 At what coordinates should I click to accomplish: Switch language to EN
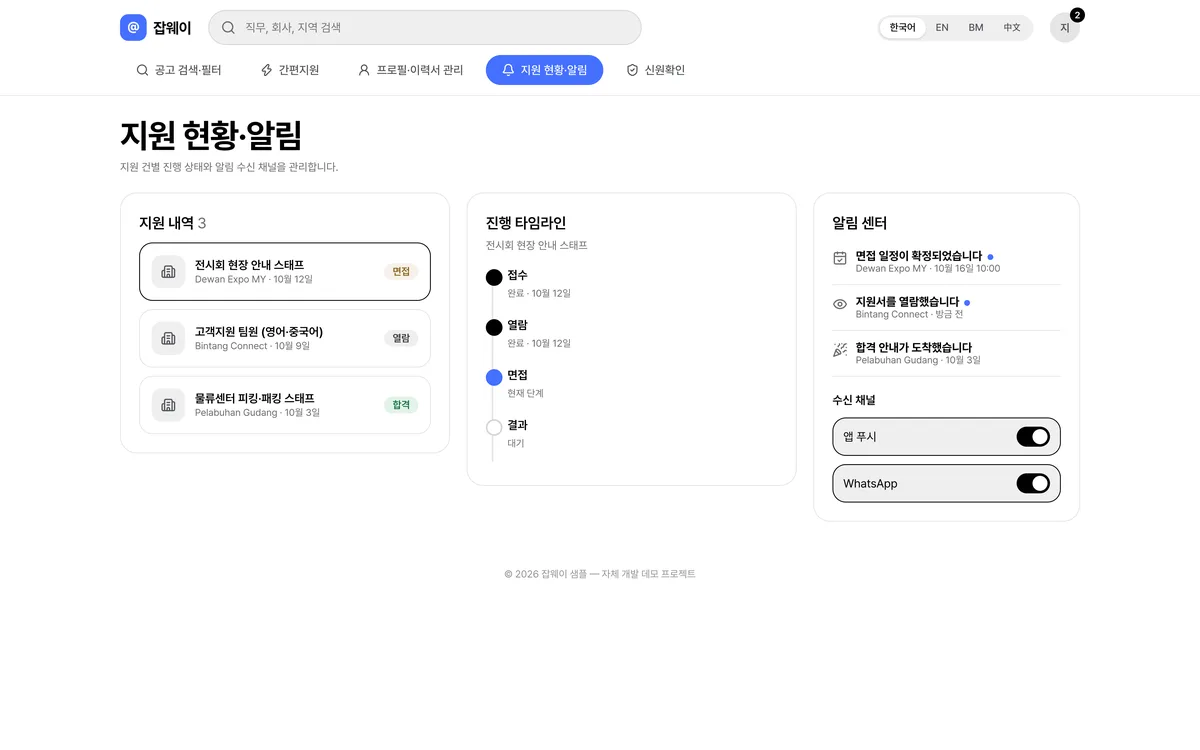coord(942,28)
